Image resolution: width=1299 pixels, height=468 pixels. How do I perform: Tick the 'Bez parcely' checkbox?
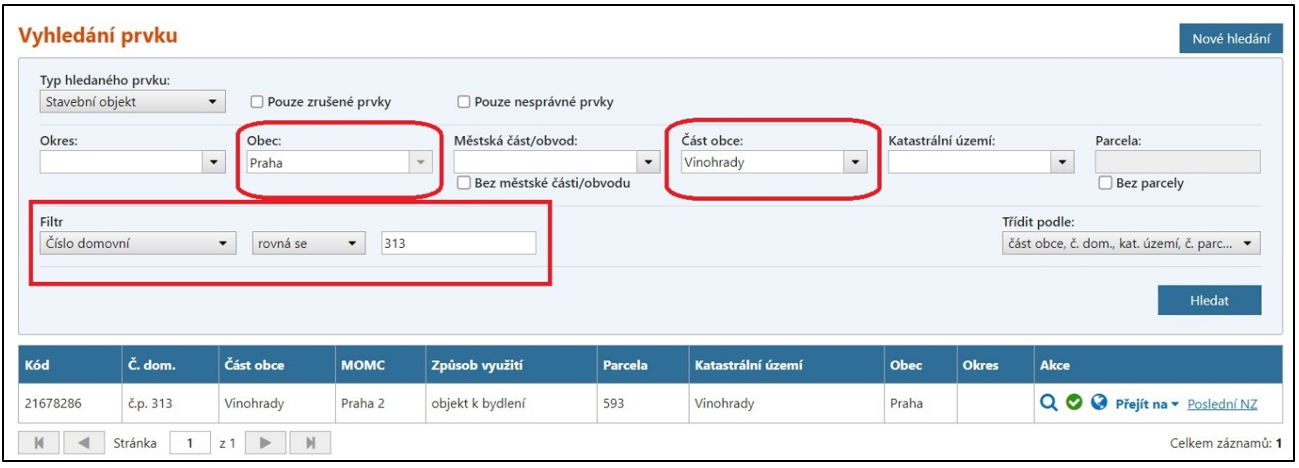pos(1105,183)
